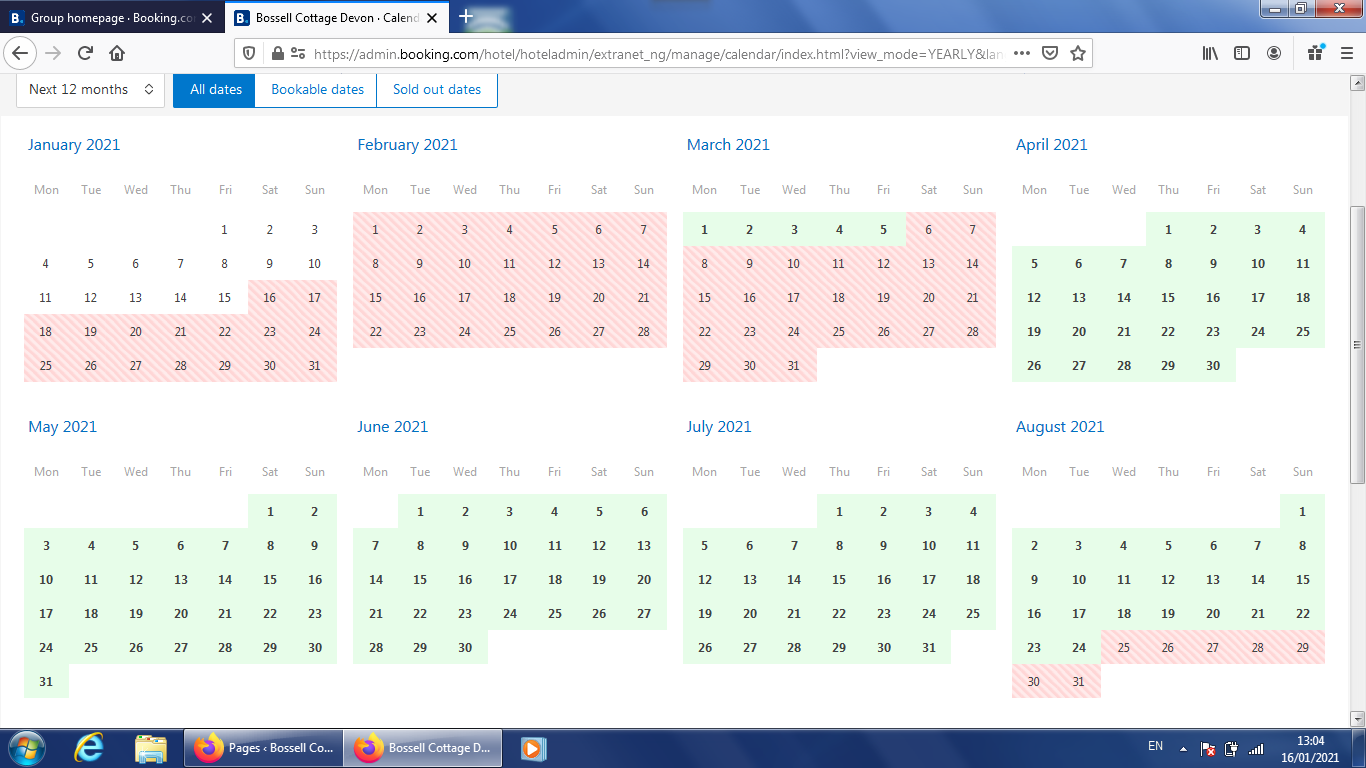Open page actions ellipsis in address bar
This screenshot has height=768, width=1366.
(1021, 53)
